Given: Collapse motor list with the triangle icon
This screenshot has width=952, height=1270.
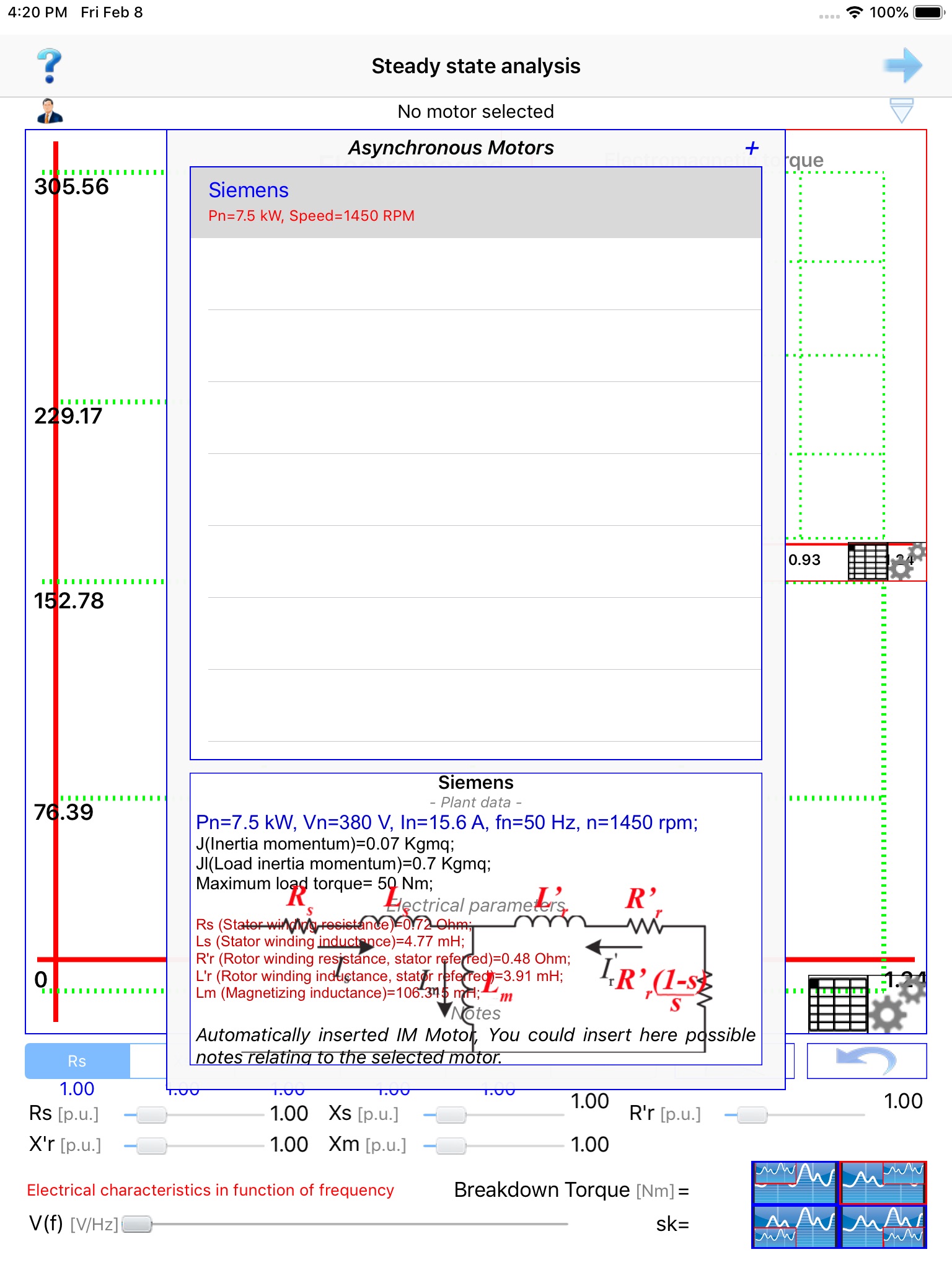Looking at the screenshot, I should (902, 110).
